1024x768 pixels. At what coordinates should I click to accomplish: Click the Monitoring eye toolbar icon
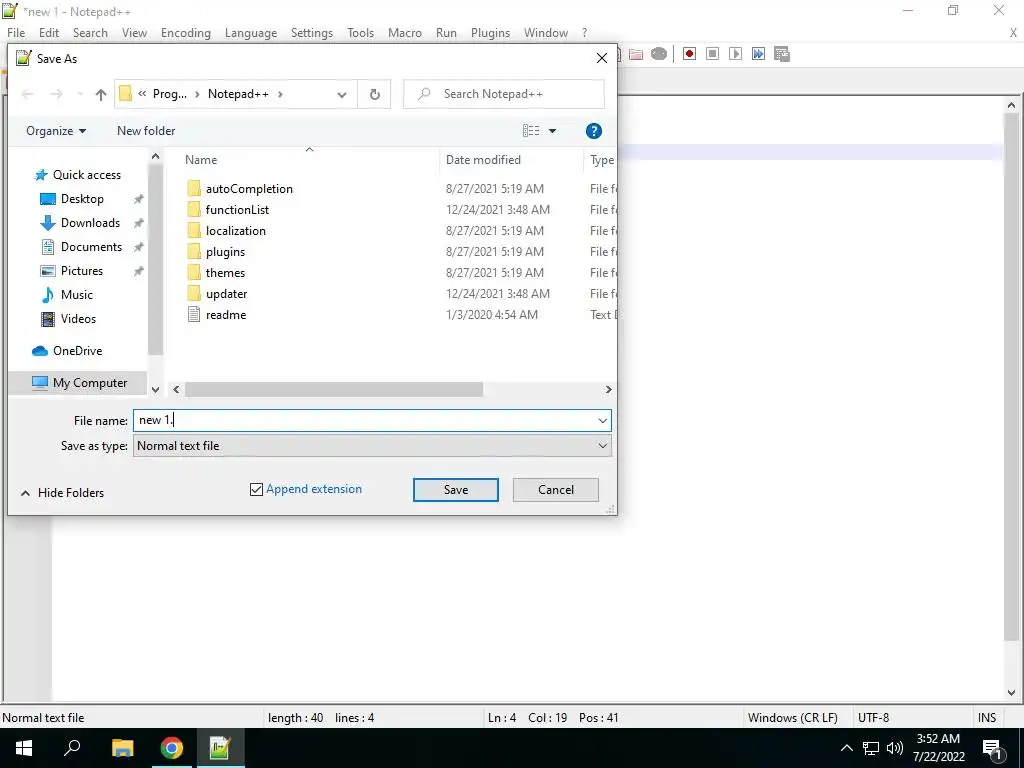659,54
